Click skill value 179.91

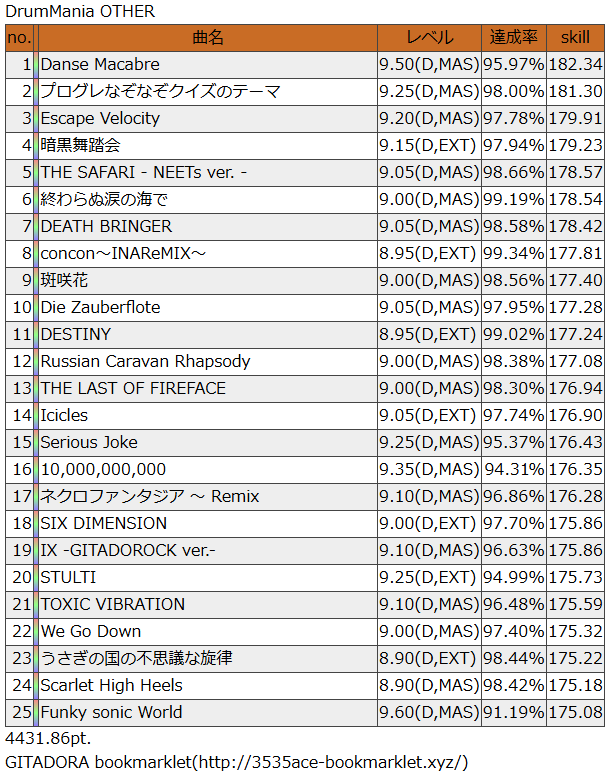point(575,119)
